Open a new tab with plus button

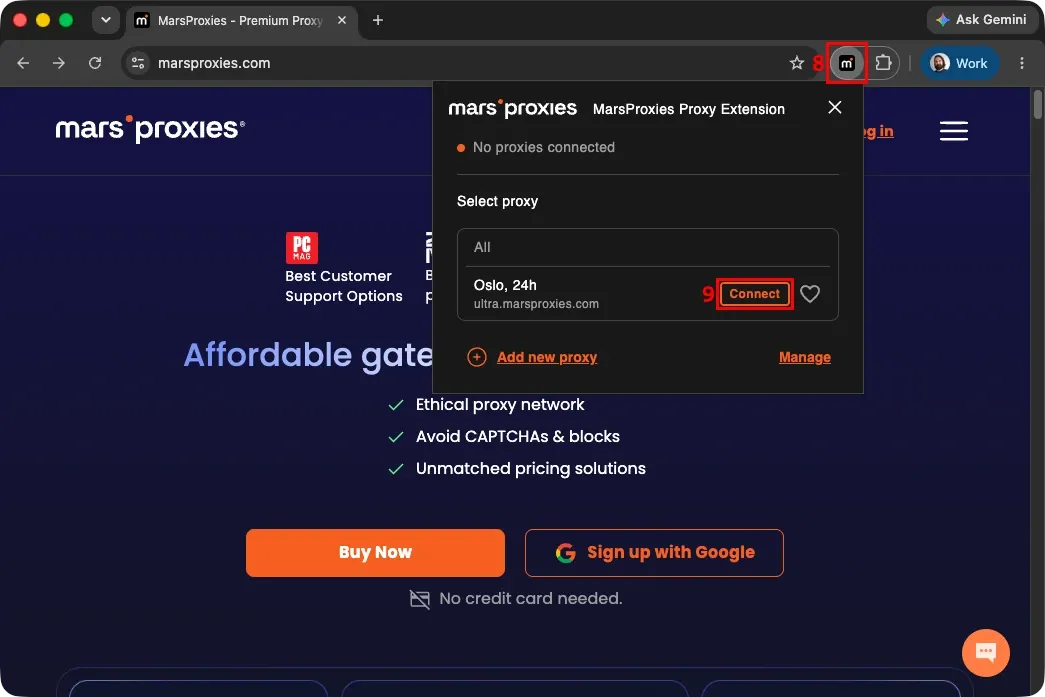click(378, 21)
